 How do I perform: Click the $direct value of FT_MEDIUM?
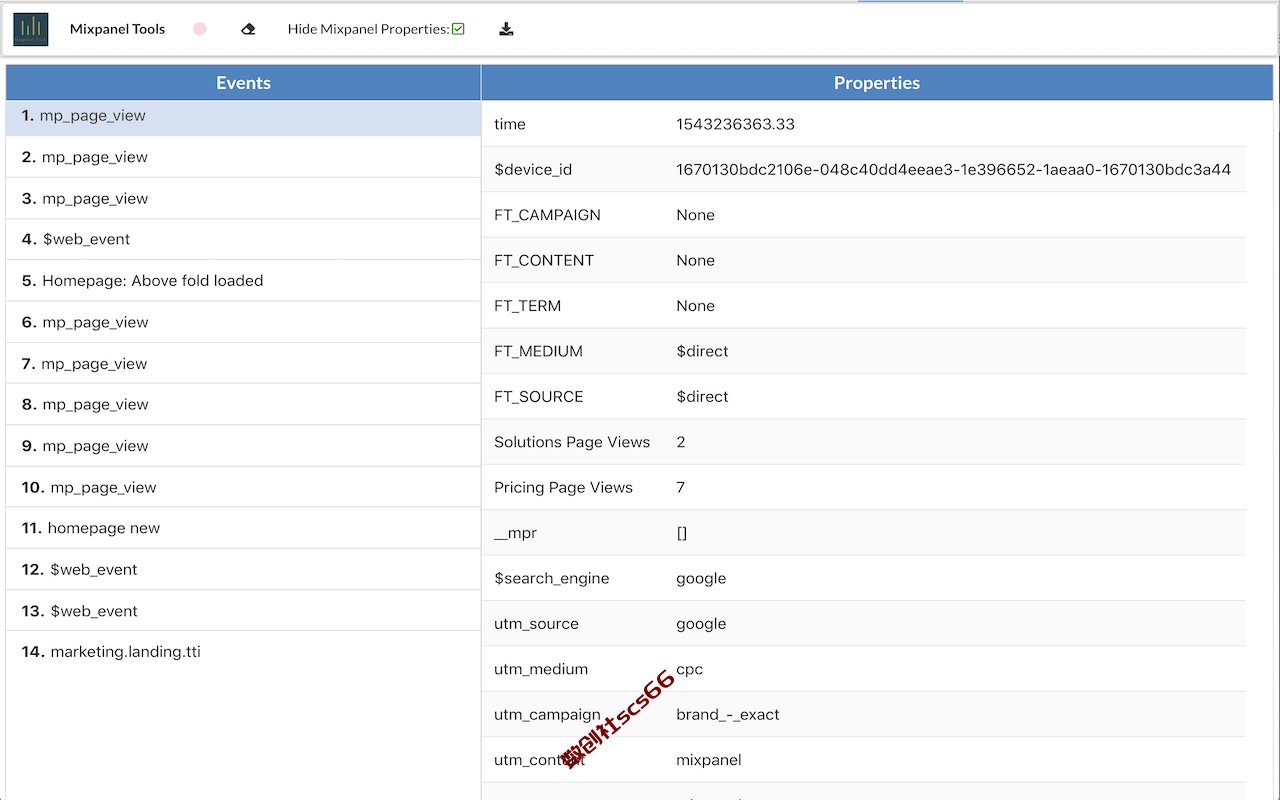point(702,351)
